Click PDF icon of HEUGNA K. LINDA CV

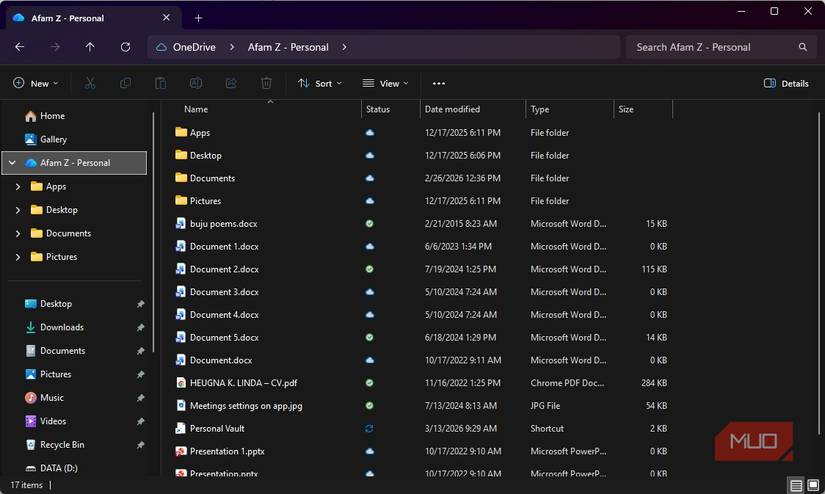(x=180, y=383)
